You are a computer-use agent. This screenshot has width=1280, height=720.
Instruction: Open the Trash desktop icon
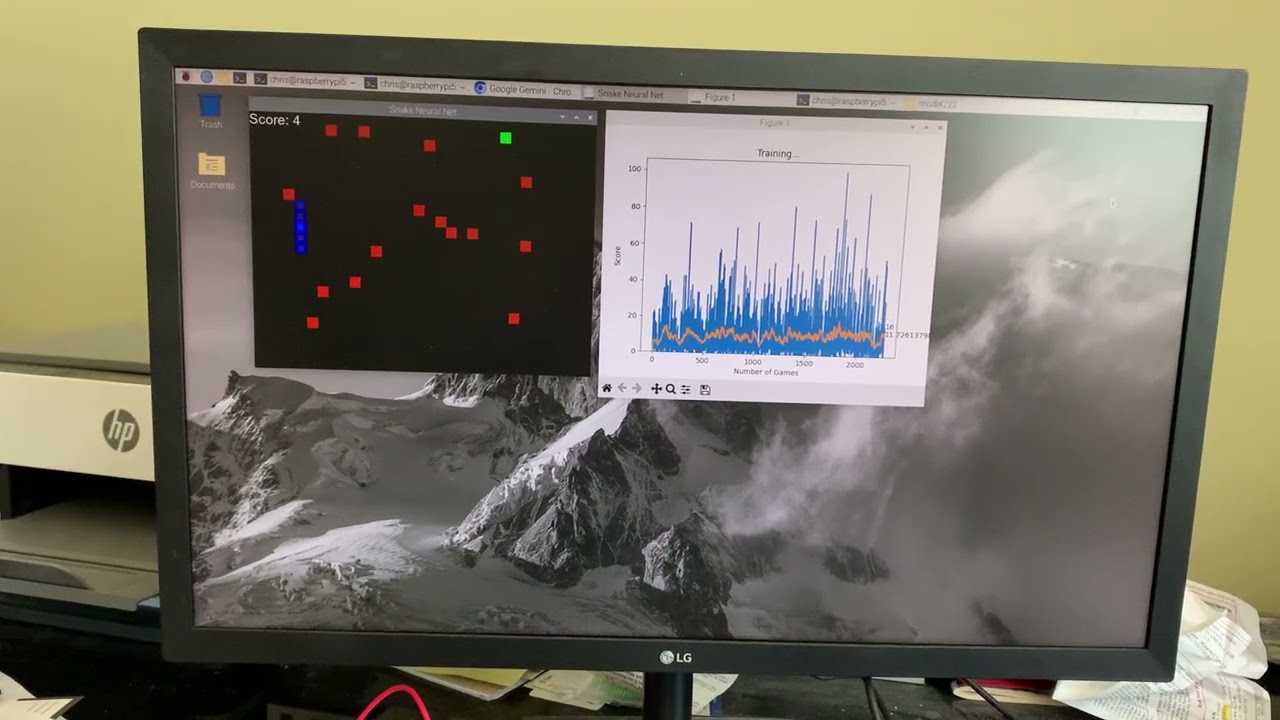point(210,110)
